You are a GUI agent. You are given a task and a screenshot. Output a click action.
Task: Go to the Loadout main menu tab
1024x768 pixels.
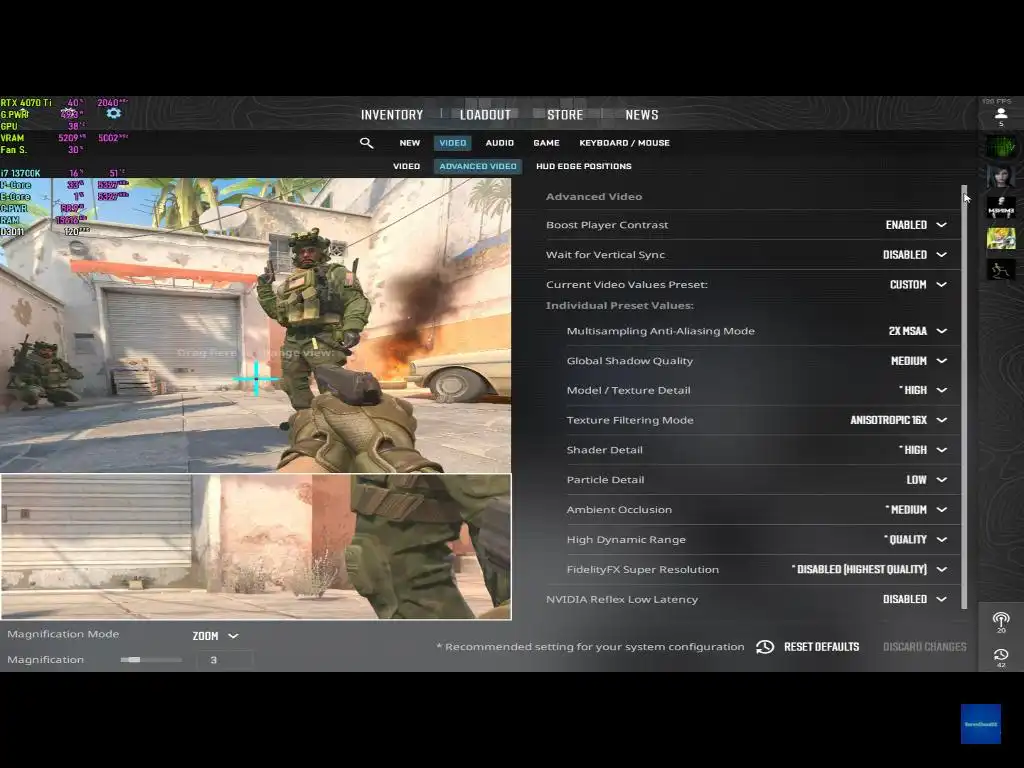(x=485, y=115)
